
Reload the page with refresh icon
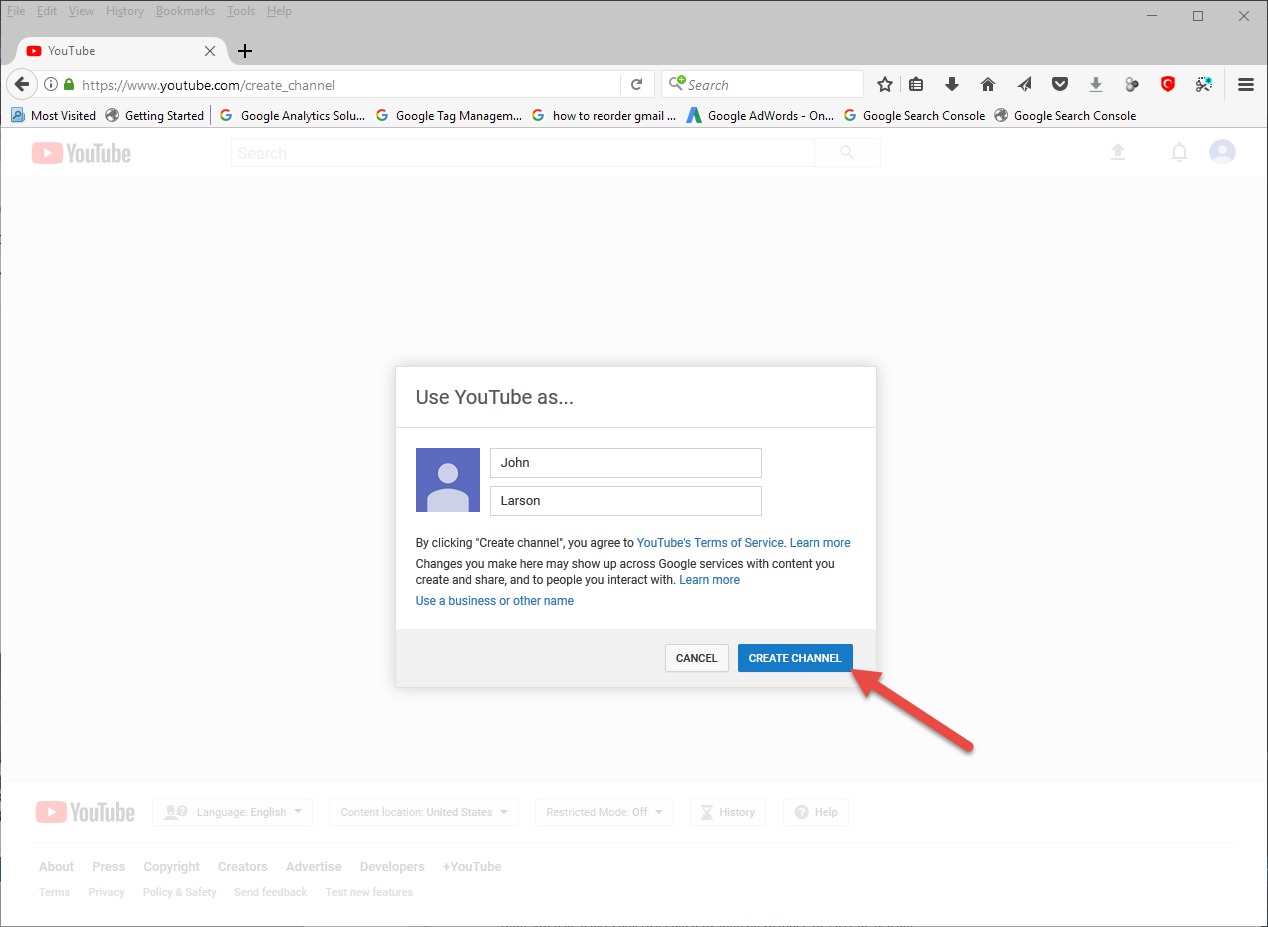click(636, 85)
